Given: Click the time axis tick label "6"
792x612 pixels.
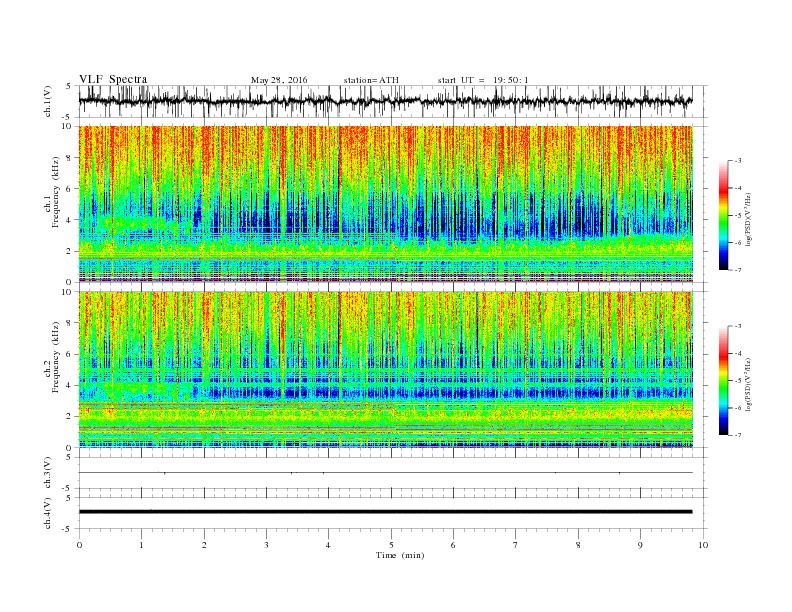Looking at the screenshot, I should tap(453, 545).
